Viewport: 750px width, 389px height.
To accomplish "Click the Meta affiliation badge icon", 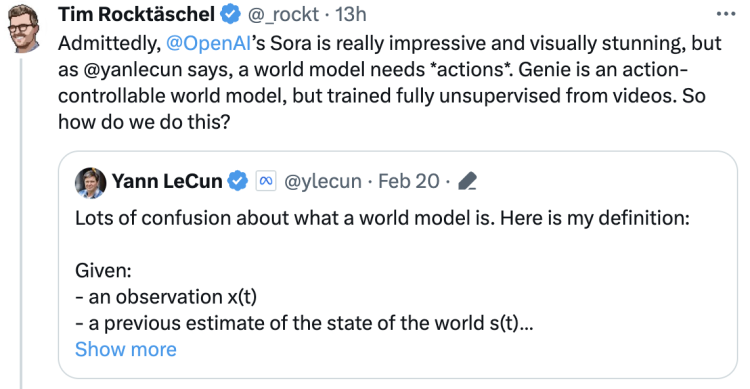I will pyautogui.click(x=266, y=181).
